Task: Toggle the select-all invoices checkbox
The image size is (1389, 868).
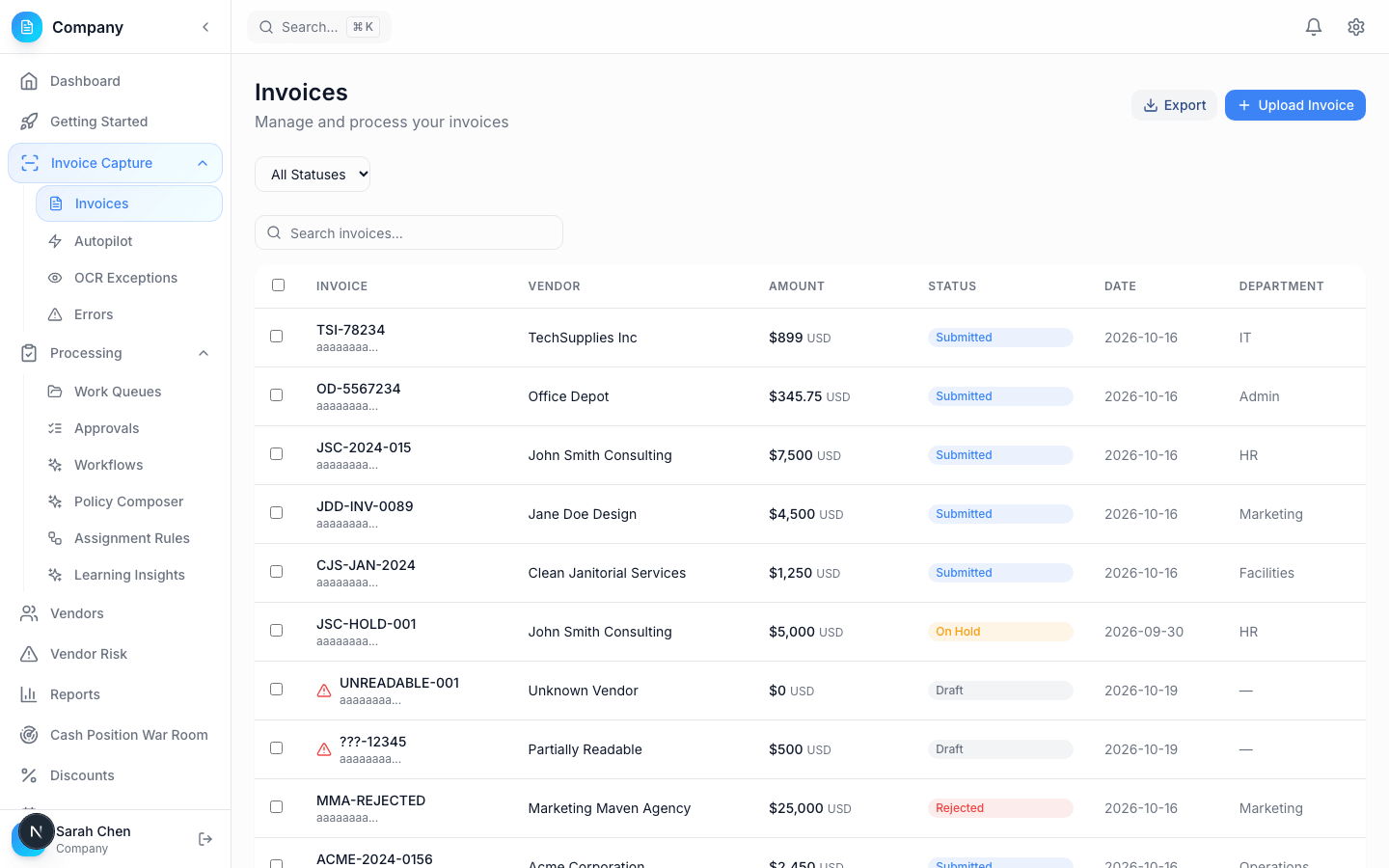Action: pos(278,285)
